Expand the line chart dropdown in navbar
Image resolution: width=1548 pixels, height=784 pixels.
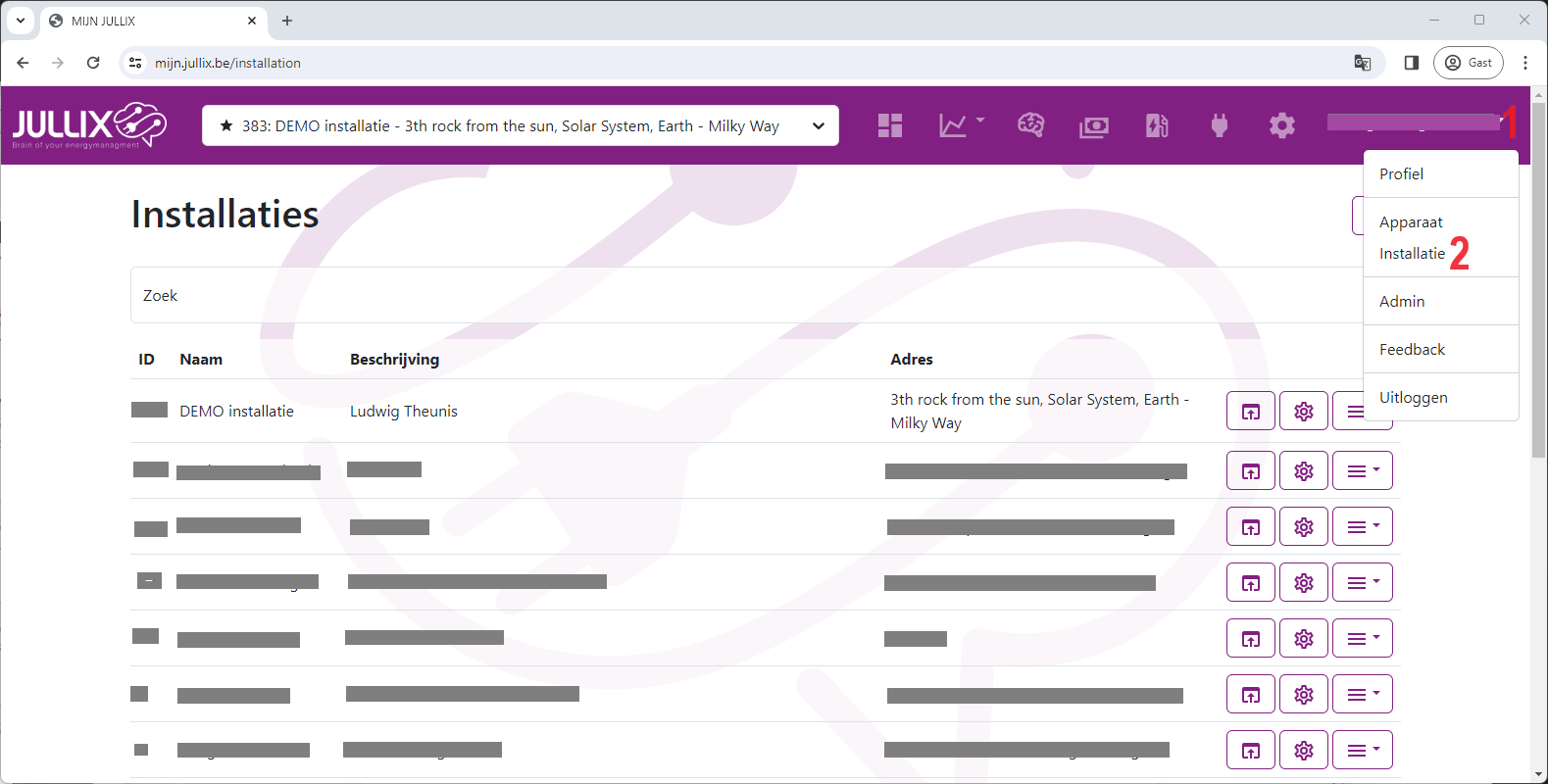[x=961, y=125]
